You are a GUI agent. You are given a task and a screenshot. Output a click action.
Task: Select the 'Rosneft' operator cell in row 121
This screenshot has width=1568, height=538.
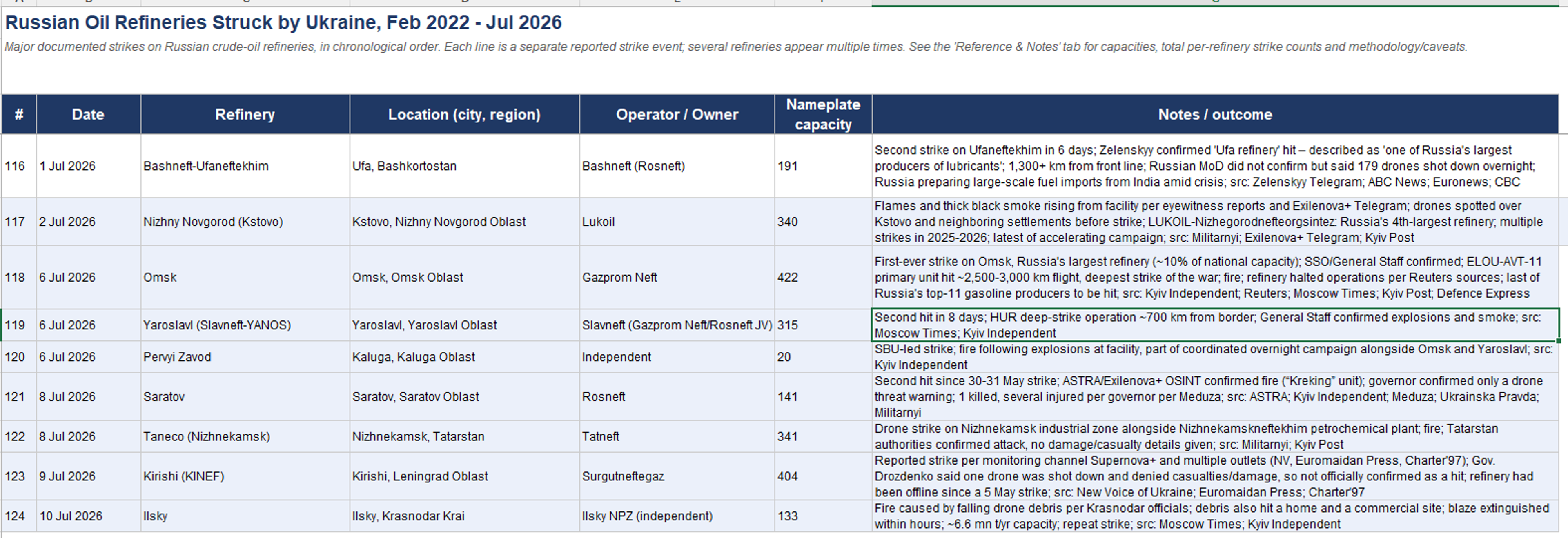(677, 396)
